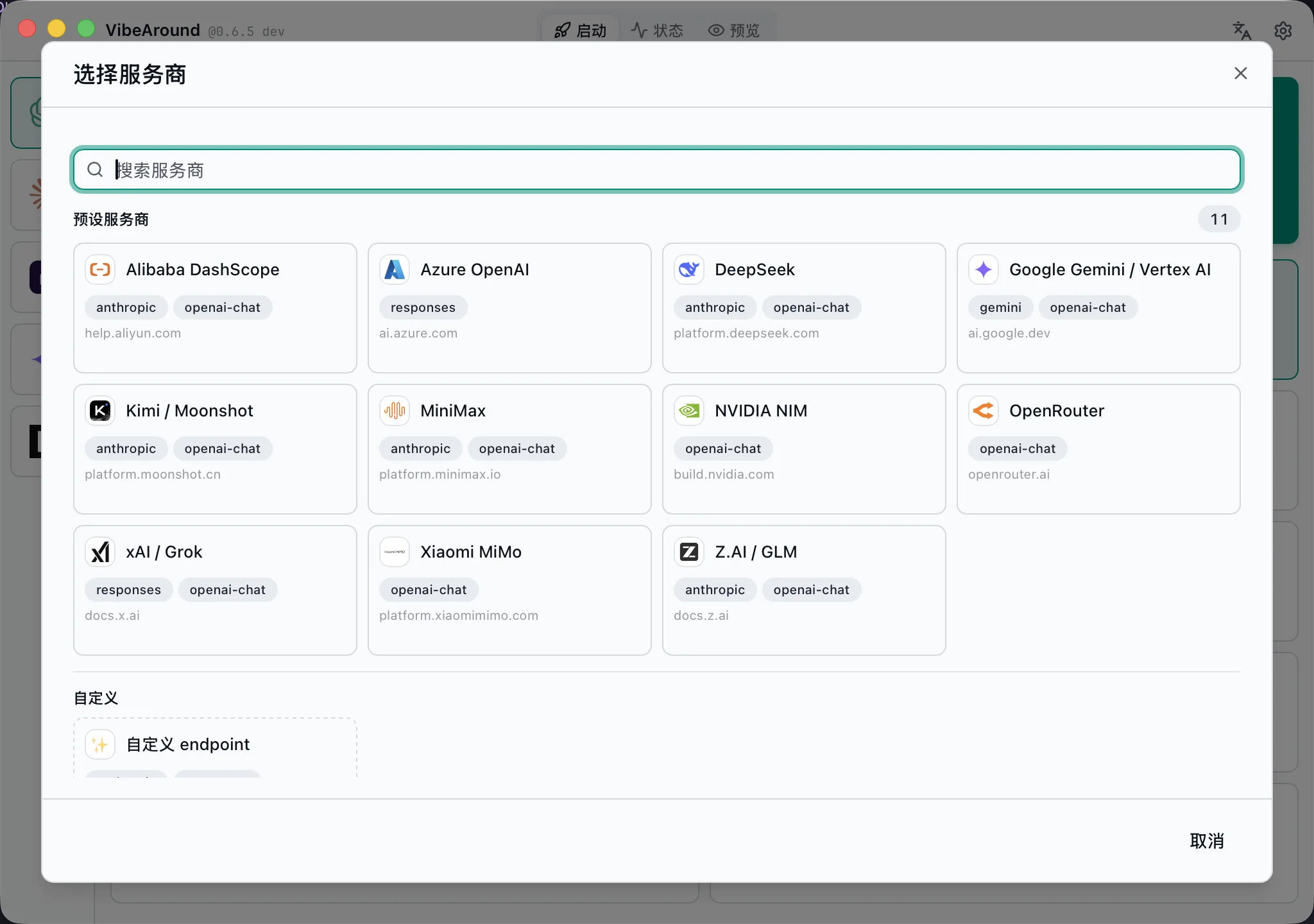Click the MiniMax waveform icon
This screenshot has width=1314, height=924.
[x=395, y=411]
